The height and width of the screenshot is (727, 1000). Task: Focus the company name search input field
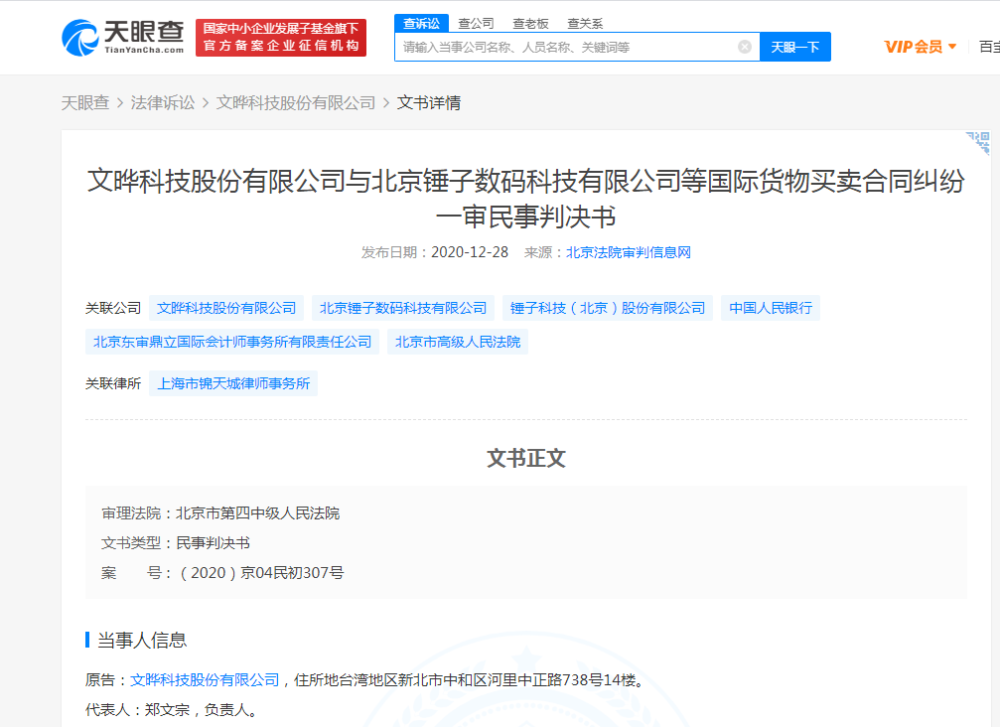point(565,47)
